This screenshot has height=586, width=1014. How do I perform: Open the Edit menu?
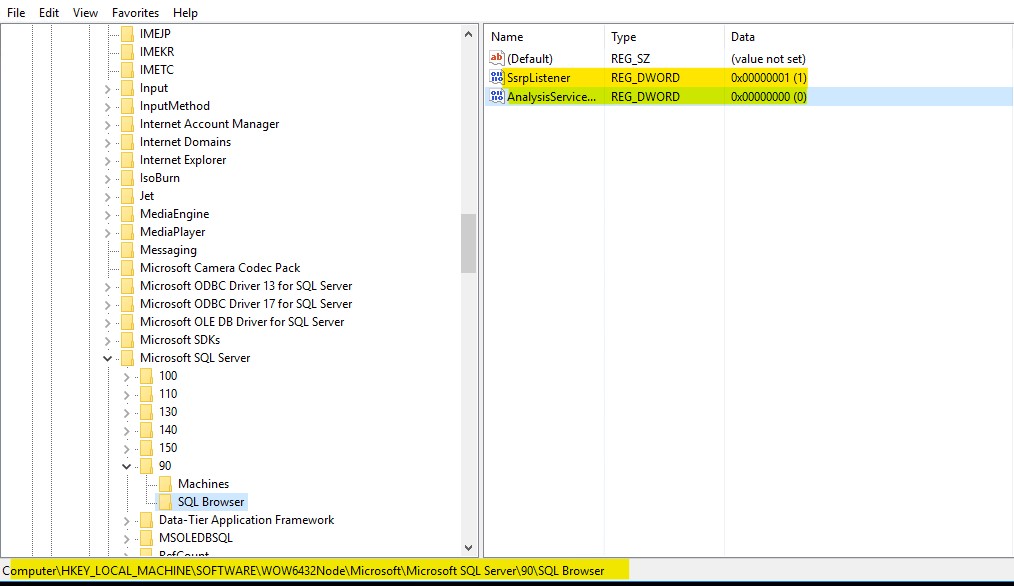click(49, 12)
